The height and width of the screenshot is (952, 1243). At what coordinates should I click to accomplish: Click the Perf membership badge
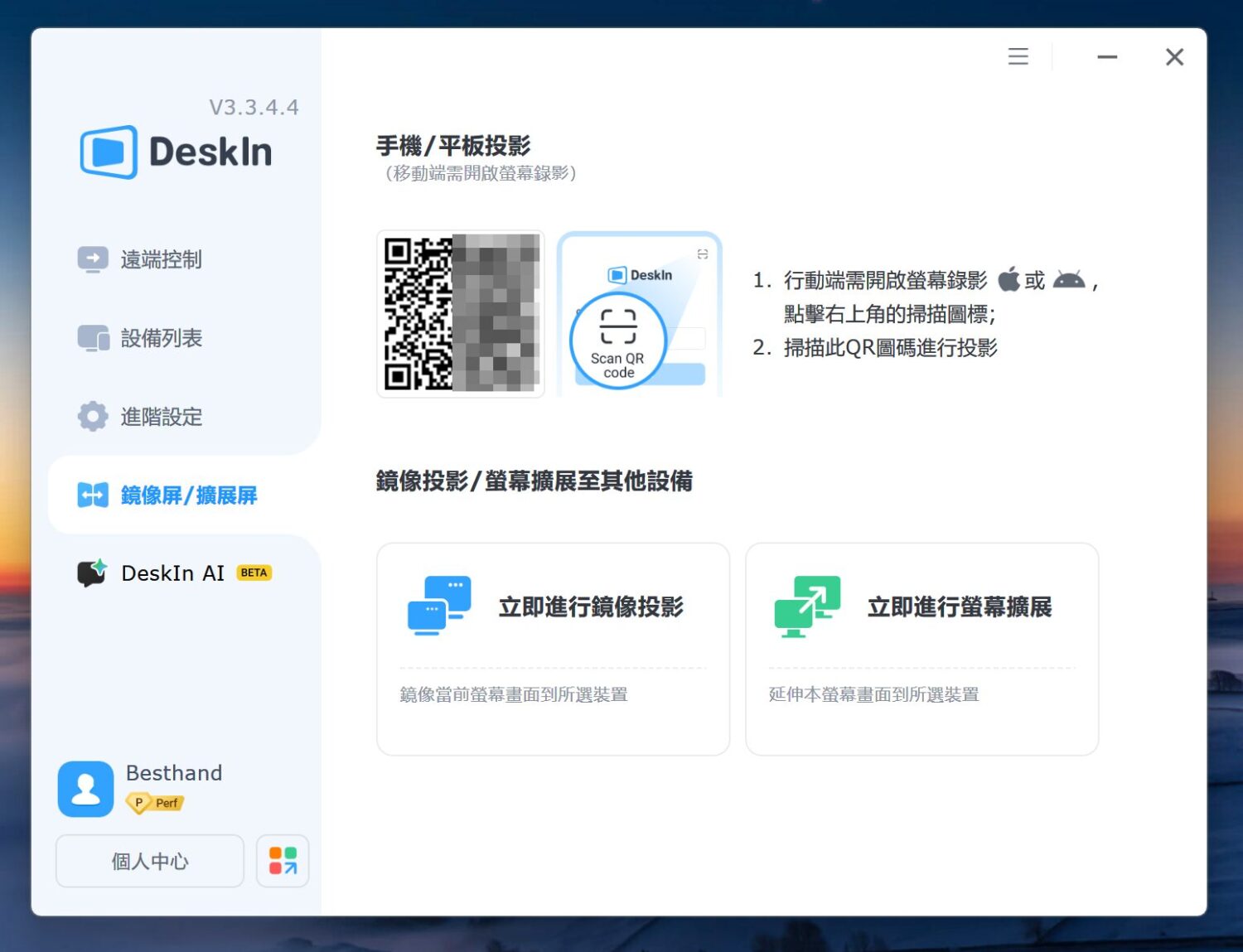[155, 803]
